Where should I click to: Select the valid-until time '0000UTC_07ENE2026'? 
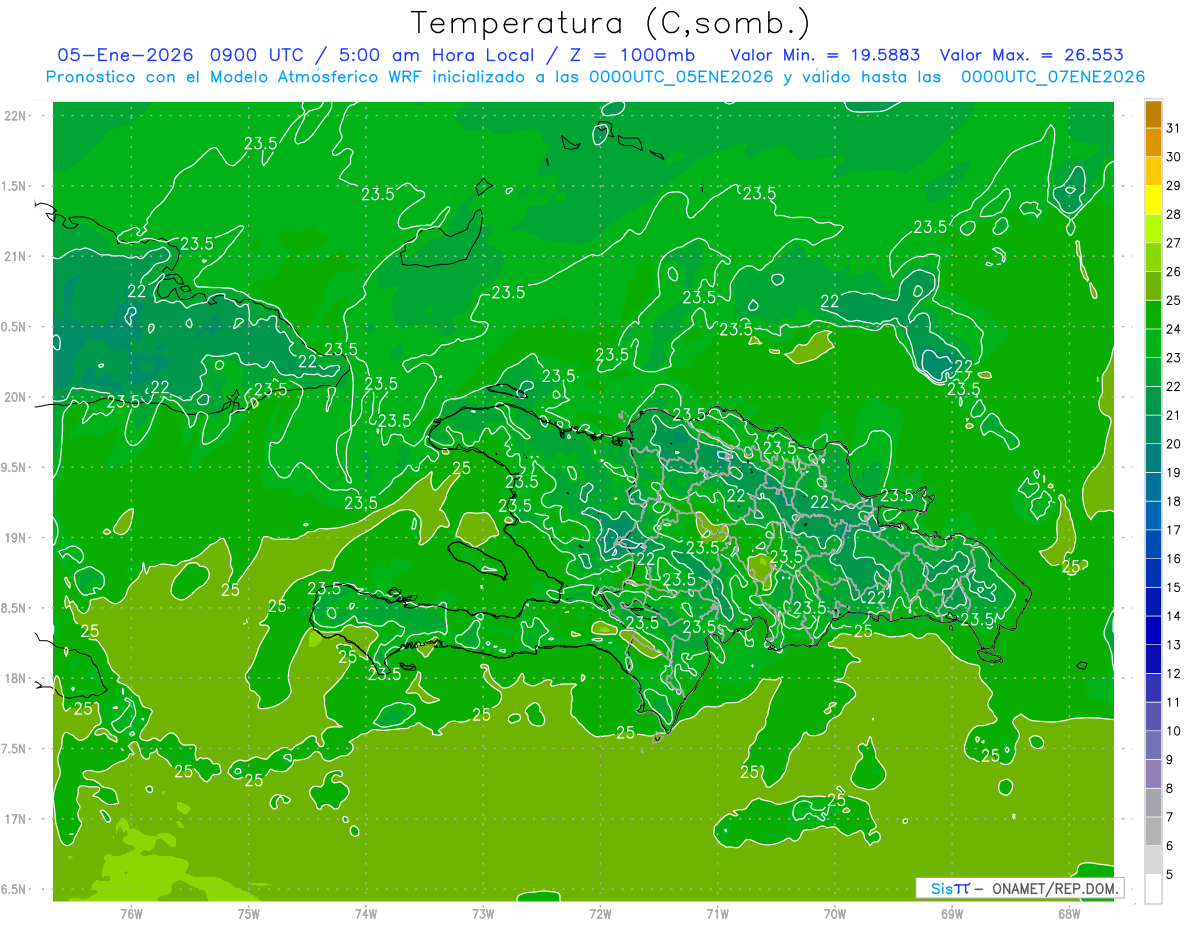(1053, 77)
